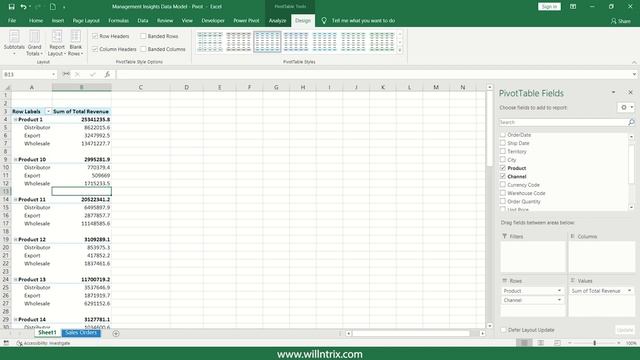Open the Name Box dropdown arrow
640x360 pixels.
53,74
